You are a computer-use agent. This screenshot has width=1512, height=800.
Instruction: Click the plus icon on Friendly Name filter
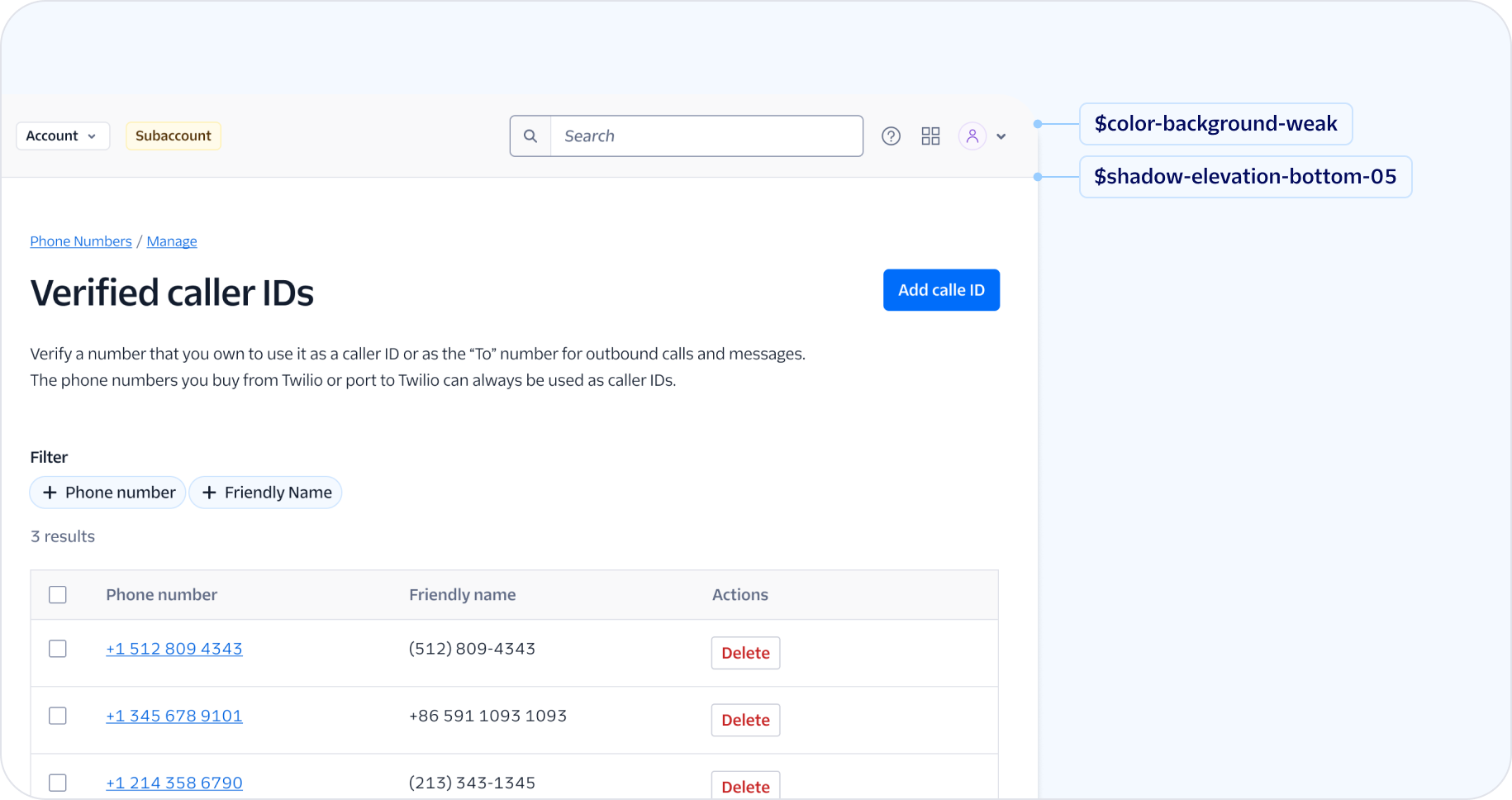tap(209, 493)
